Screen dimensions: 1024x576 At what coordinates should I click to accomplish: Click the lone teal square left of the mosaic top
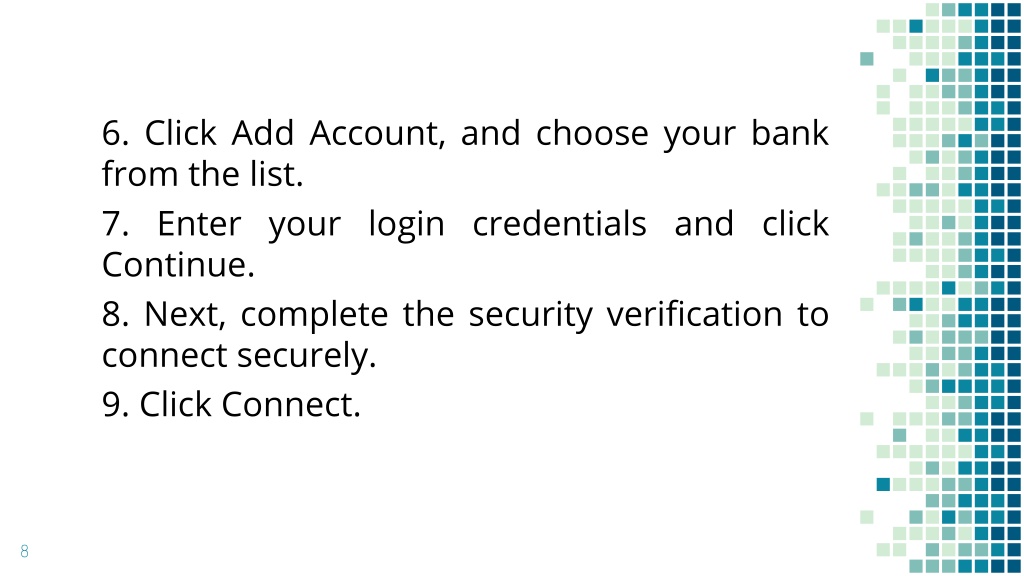[867, 59]
